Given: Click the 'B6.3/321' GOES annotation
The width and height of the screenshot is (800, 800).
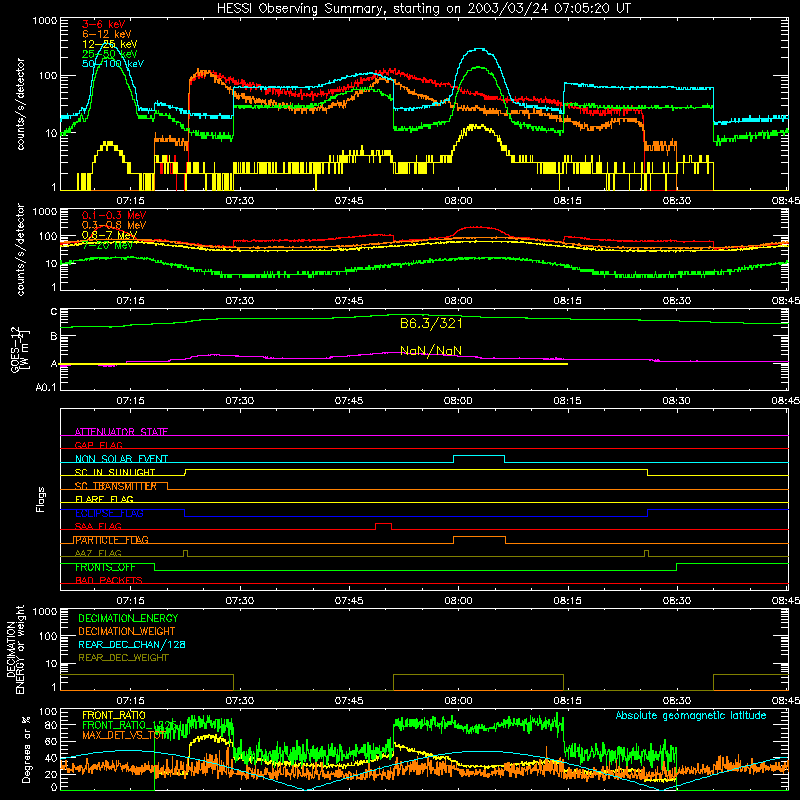Looking at the screenshot, I should [x=431, y=323].
